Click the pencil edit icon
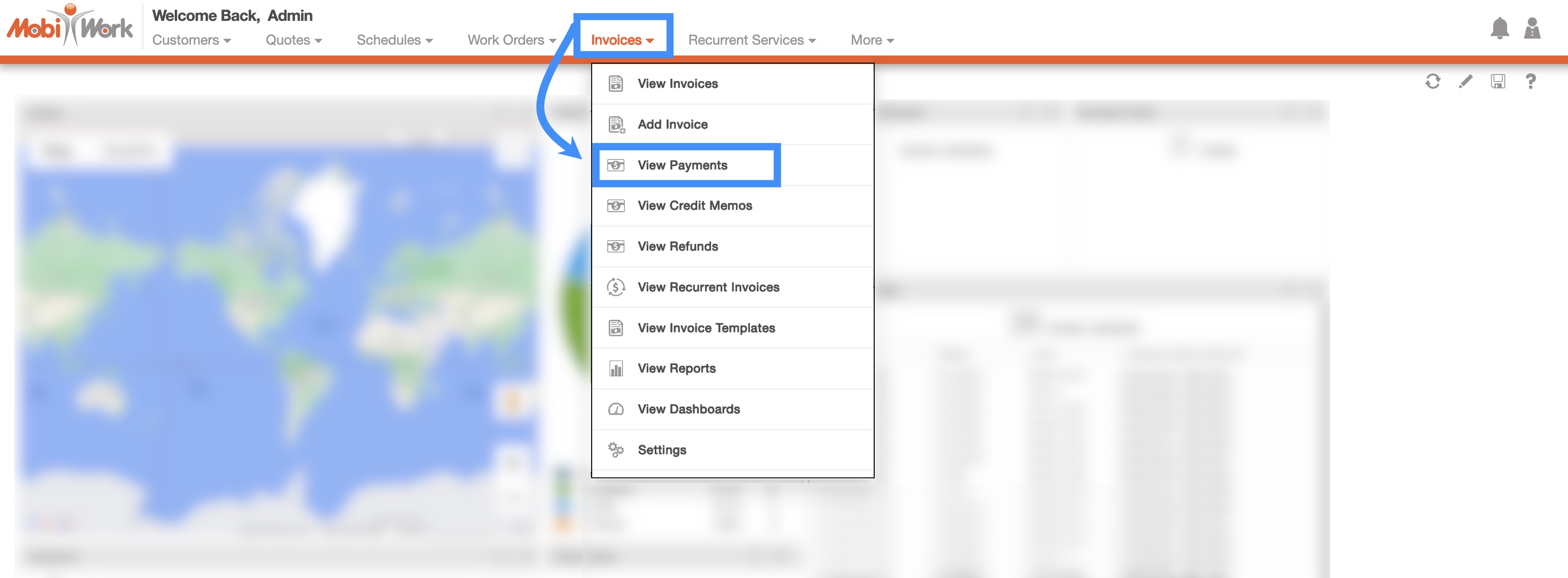The image size is (1568, 578). pyautogui.click(x=1465, y=81)
